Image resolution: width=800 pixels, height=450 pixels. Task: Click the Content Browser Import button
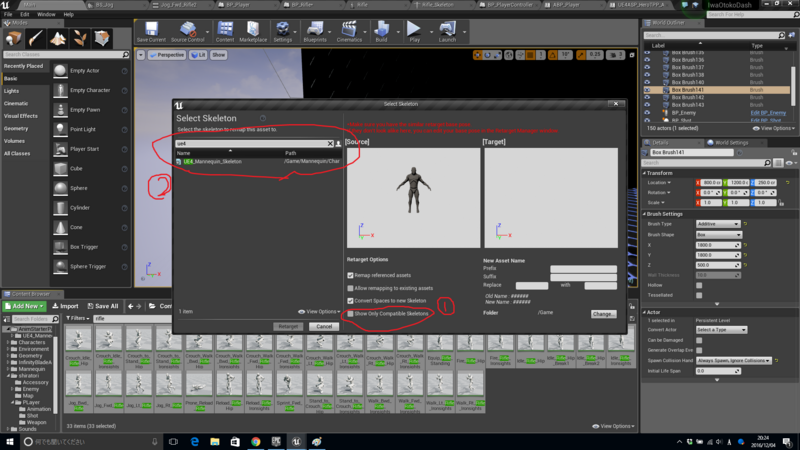click(66, 306)
